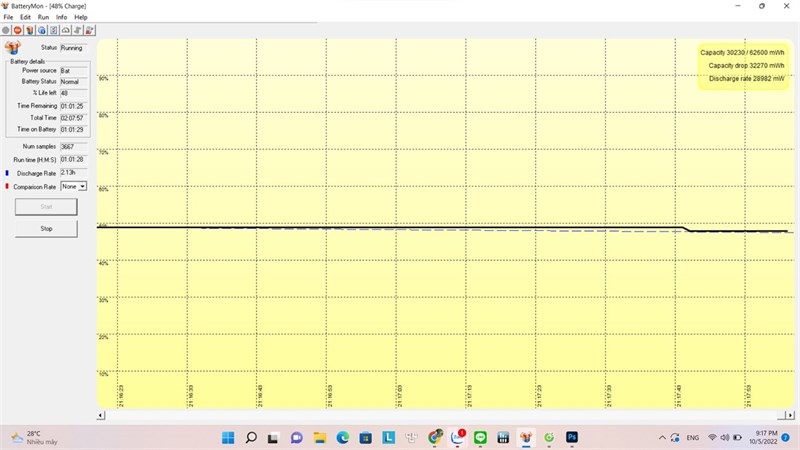
Task: Click the blue battery info toolbar icon
Action: pos(42,31)
